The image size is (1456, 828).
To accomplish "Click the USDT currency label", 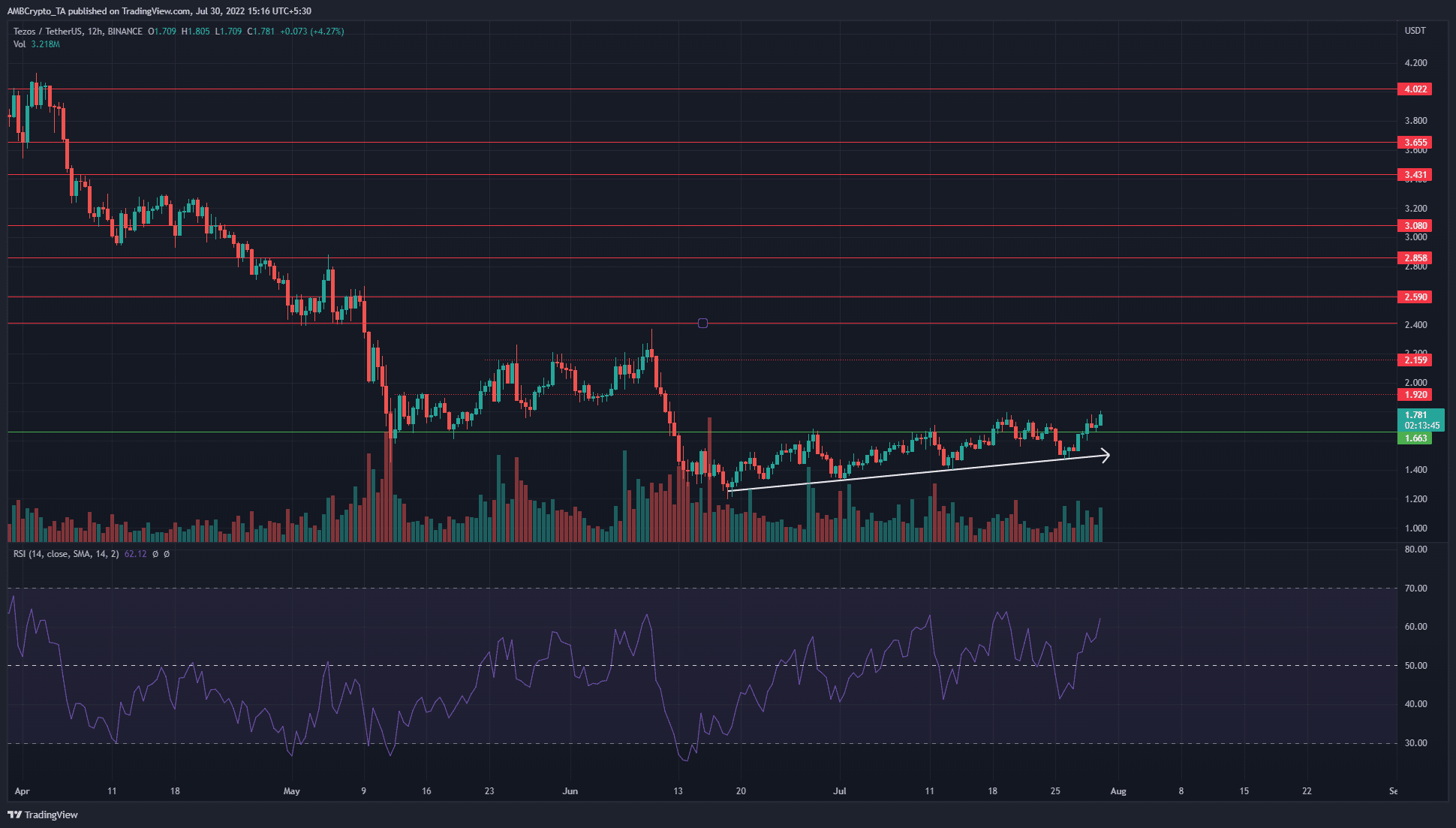I will [x=1415, y=31].
